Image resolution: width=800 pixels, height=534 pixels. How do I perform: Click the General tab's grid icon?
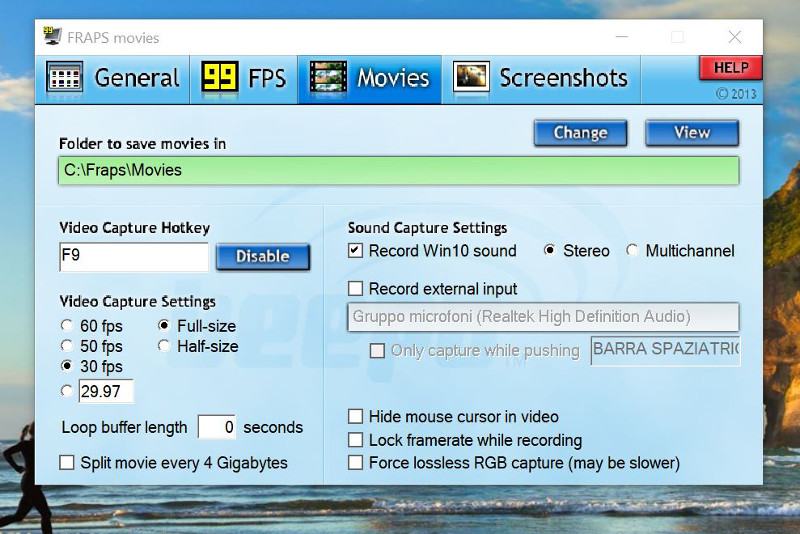64,77
